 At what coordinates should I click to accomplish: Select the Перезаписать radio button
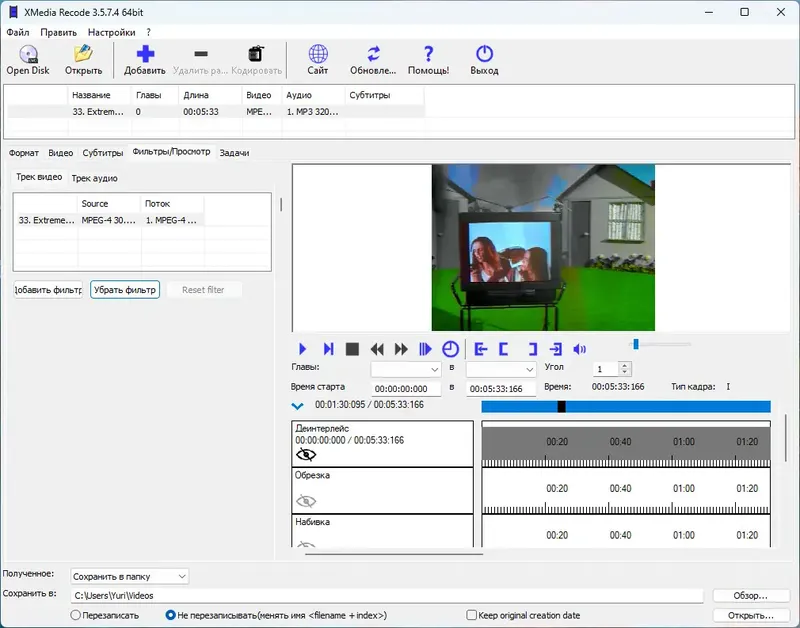(x=76, y=615)
